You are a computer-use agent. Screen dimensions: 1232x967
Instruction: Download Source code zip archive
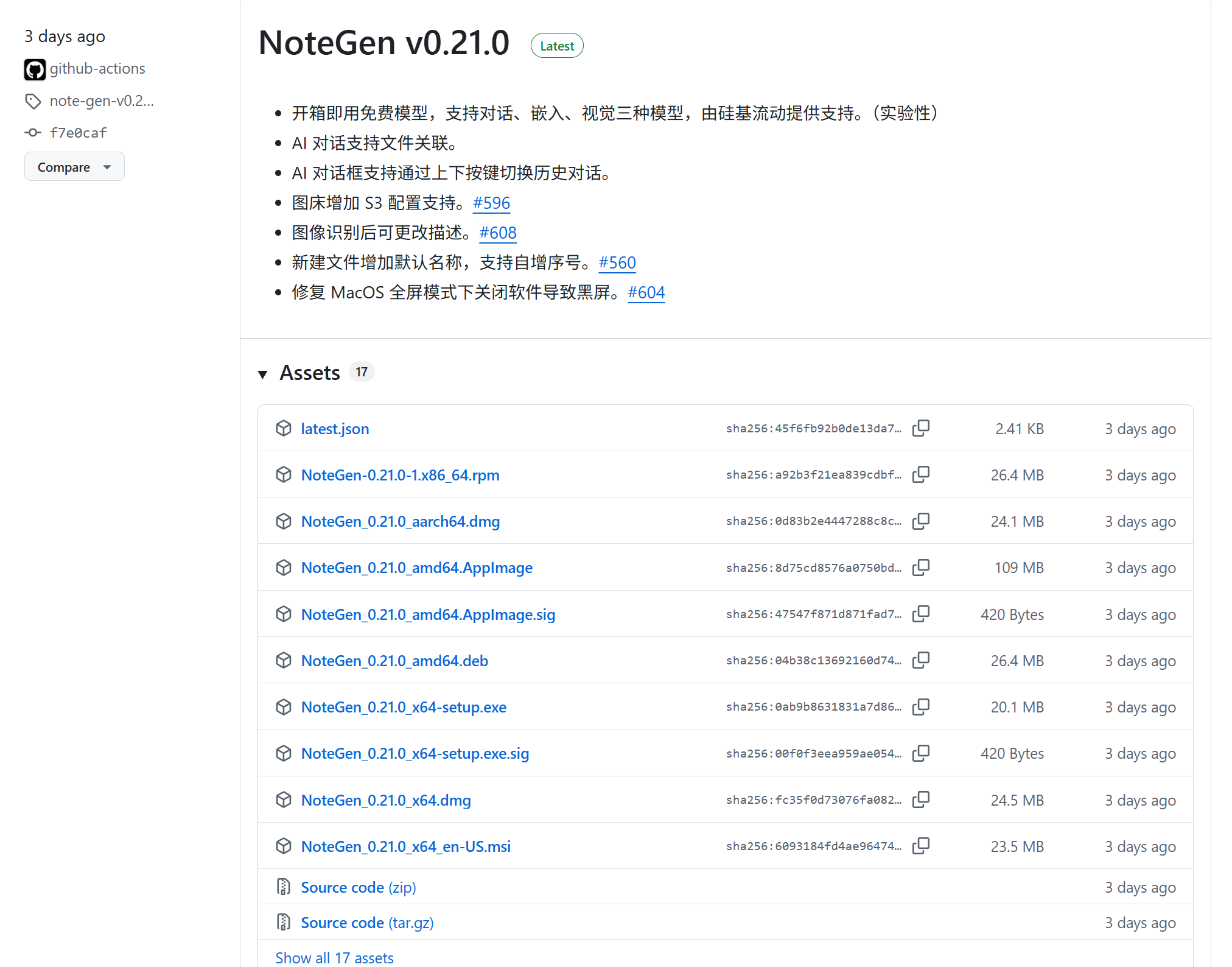pyautogui.click(x=358, y=887)
